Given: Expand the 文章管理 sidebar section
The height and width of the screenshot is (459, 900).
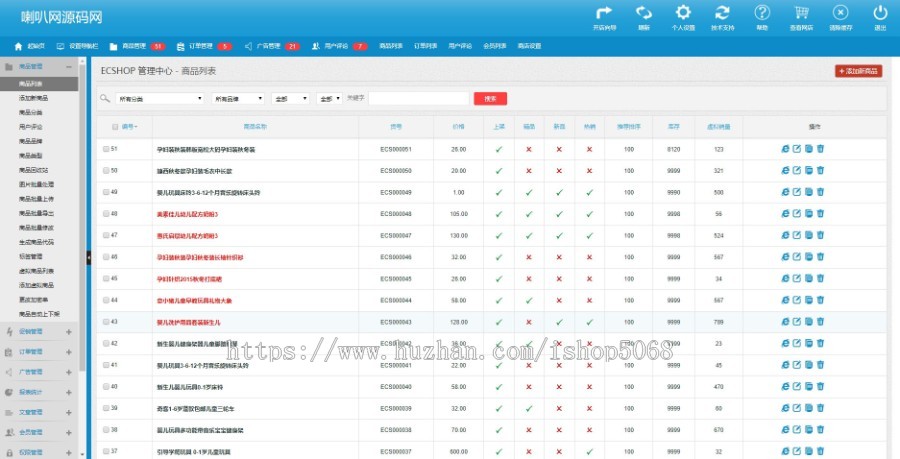Looking at the screenshot, I should pos(69,413).
